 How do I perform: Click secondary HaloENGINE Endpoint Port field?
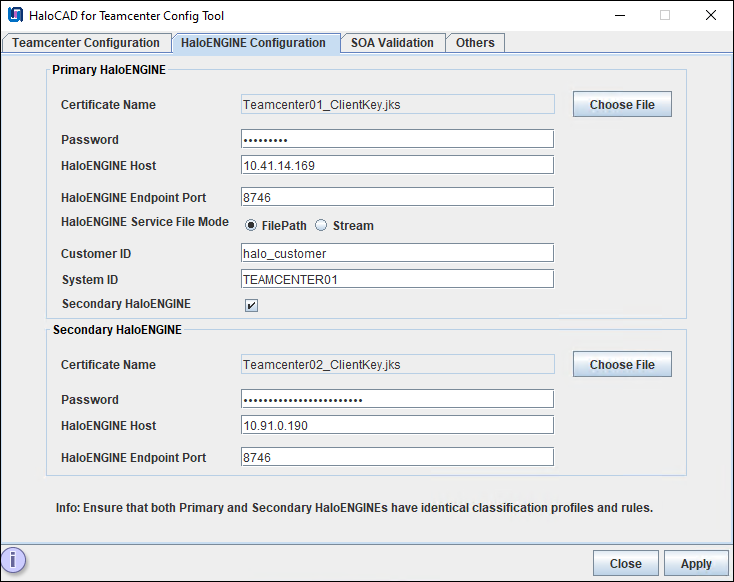[x=397, y=457]
